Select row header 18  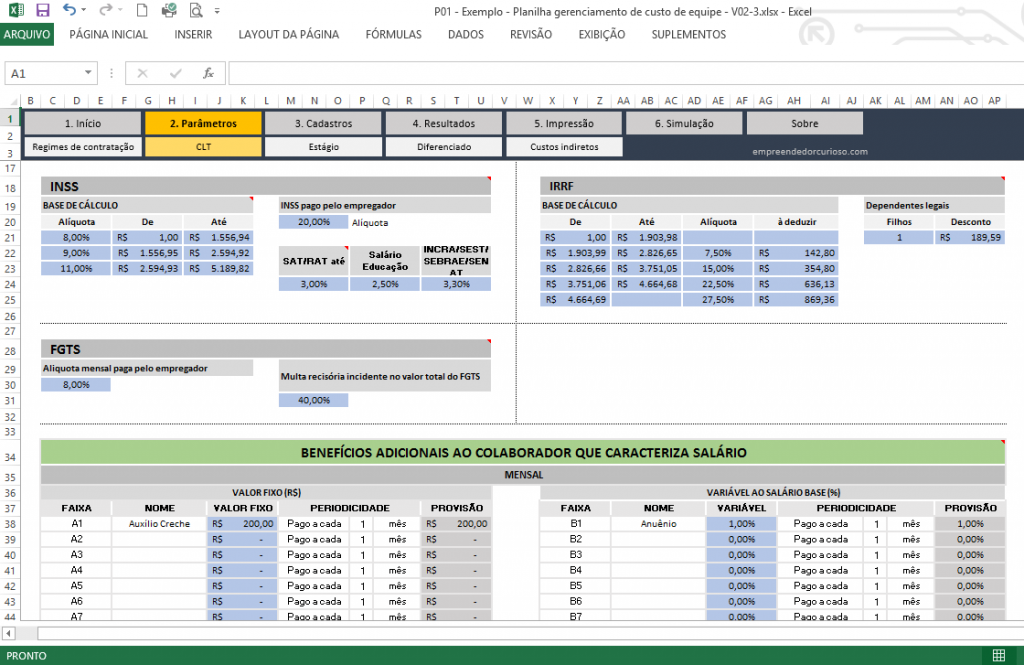[10, 188]
